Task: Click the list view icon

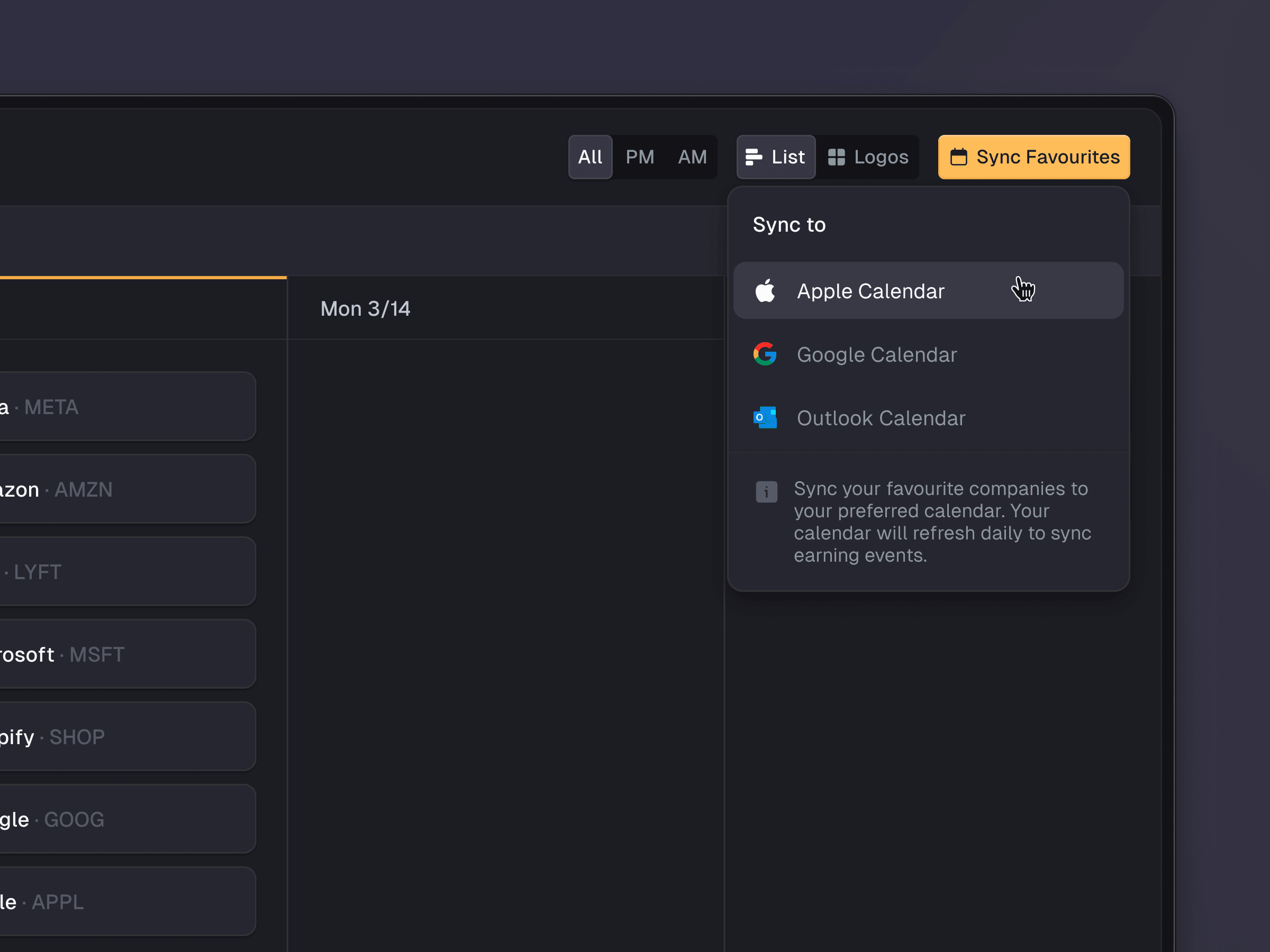Action: [x=754, y=157]
